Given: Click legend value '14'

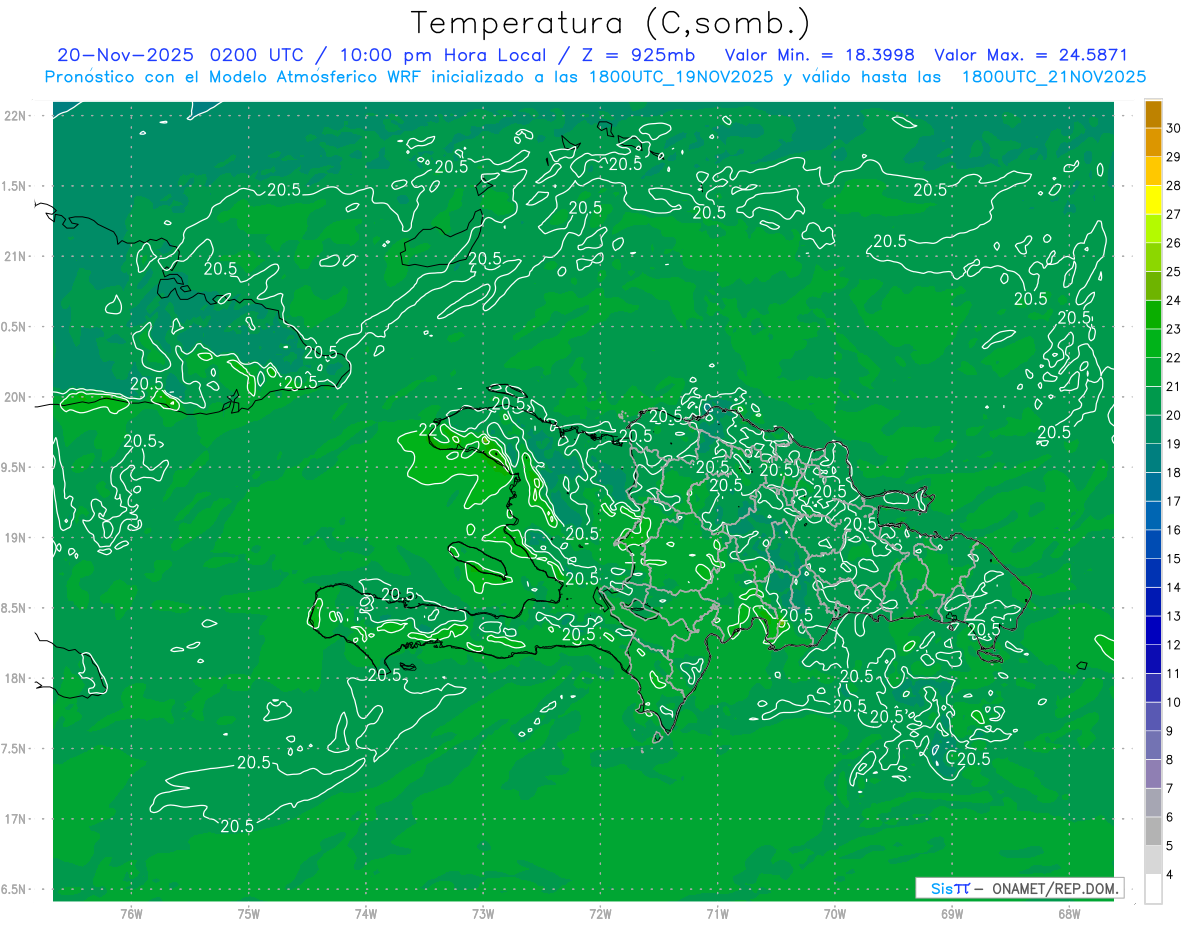Looking at the screenshot, I should [1173, 587].
